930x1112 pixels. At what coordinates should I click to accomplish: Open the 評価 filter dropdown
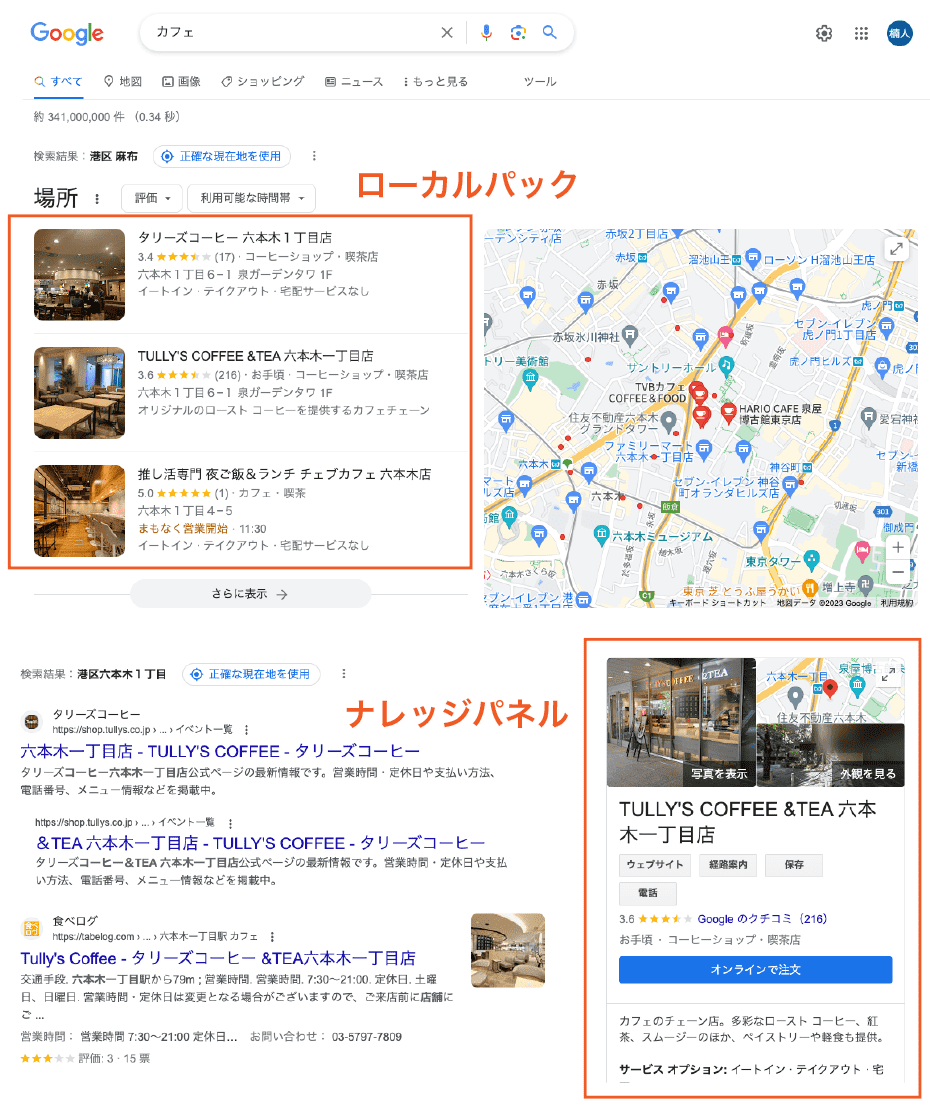pos(152,198)
